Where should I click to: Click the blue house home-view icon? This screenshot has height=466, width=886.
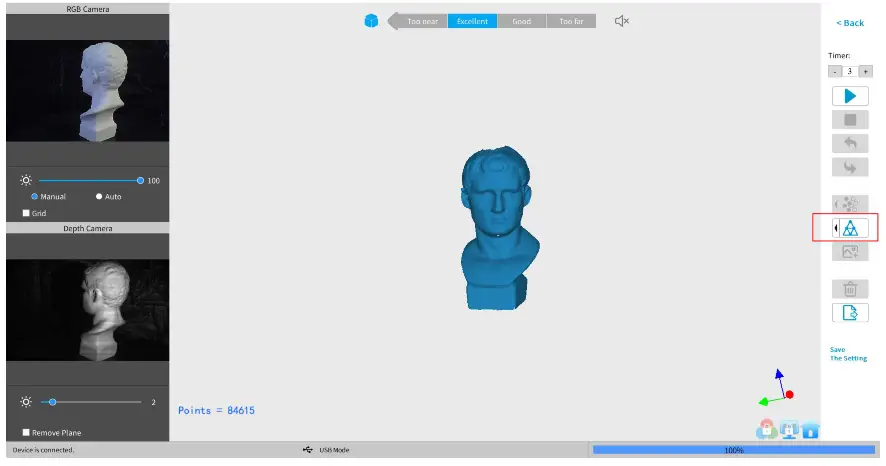click(x=810, y=430)
